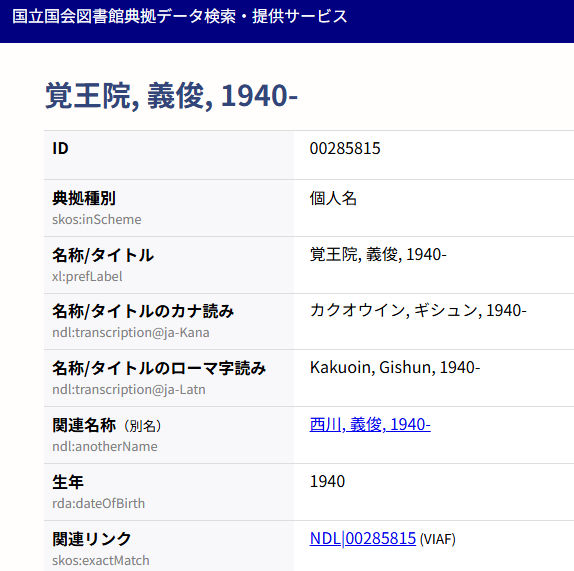This screenshot has width=574, height=571.
Task: Click the ndl:transcription@ja-Latn property name
Action: coord(129,389)
